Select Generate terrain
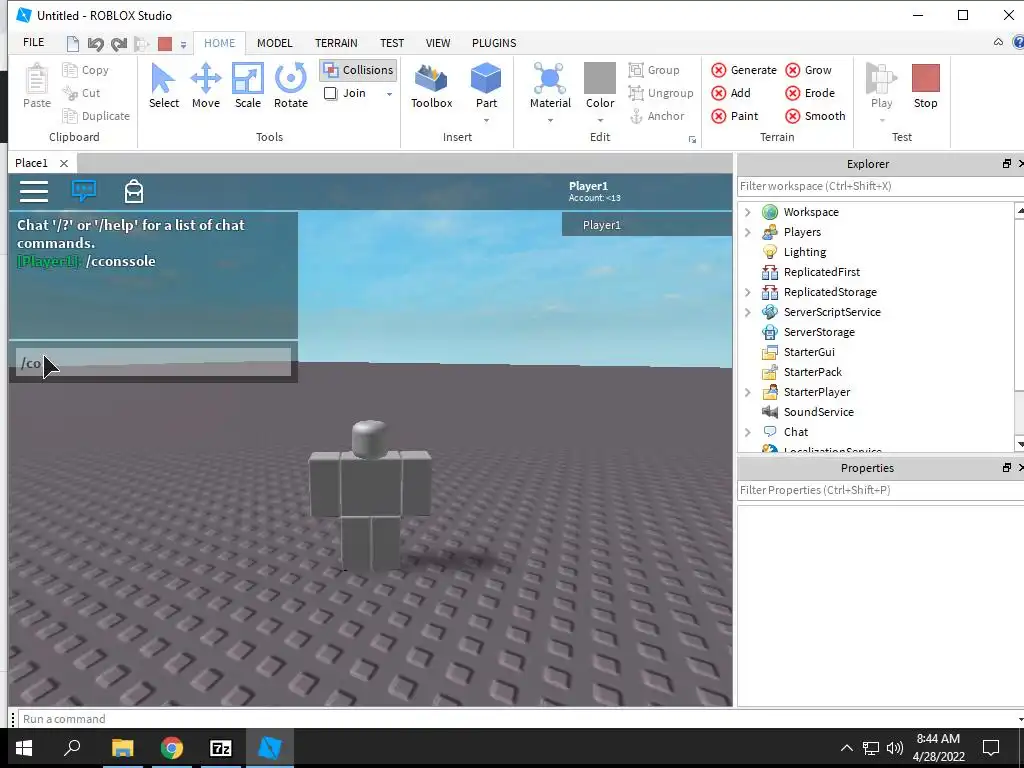 pyautogui.click(x=744, y=70)
